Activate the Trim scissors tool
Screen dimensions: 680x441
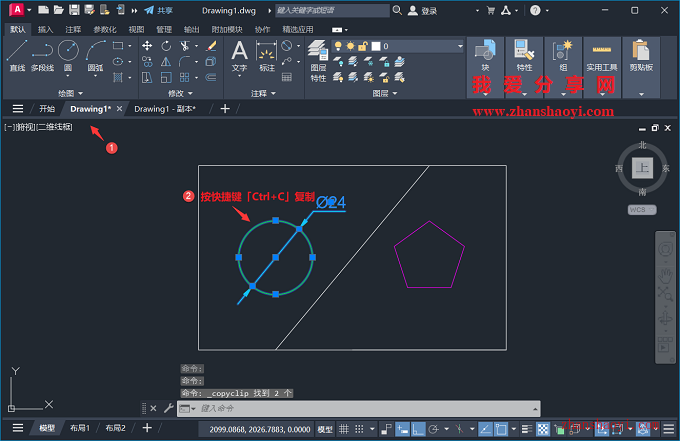185,46
